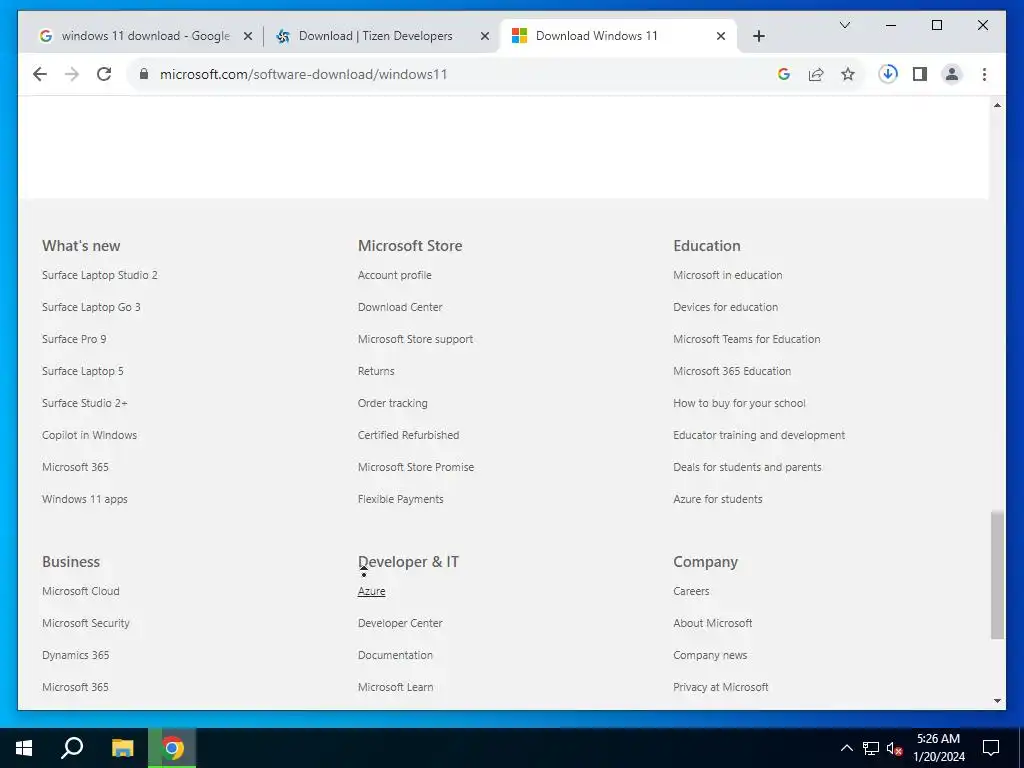Open Chrome downloads indicator
Screen dimensions: 1024x768
[888, 74]
